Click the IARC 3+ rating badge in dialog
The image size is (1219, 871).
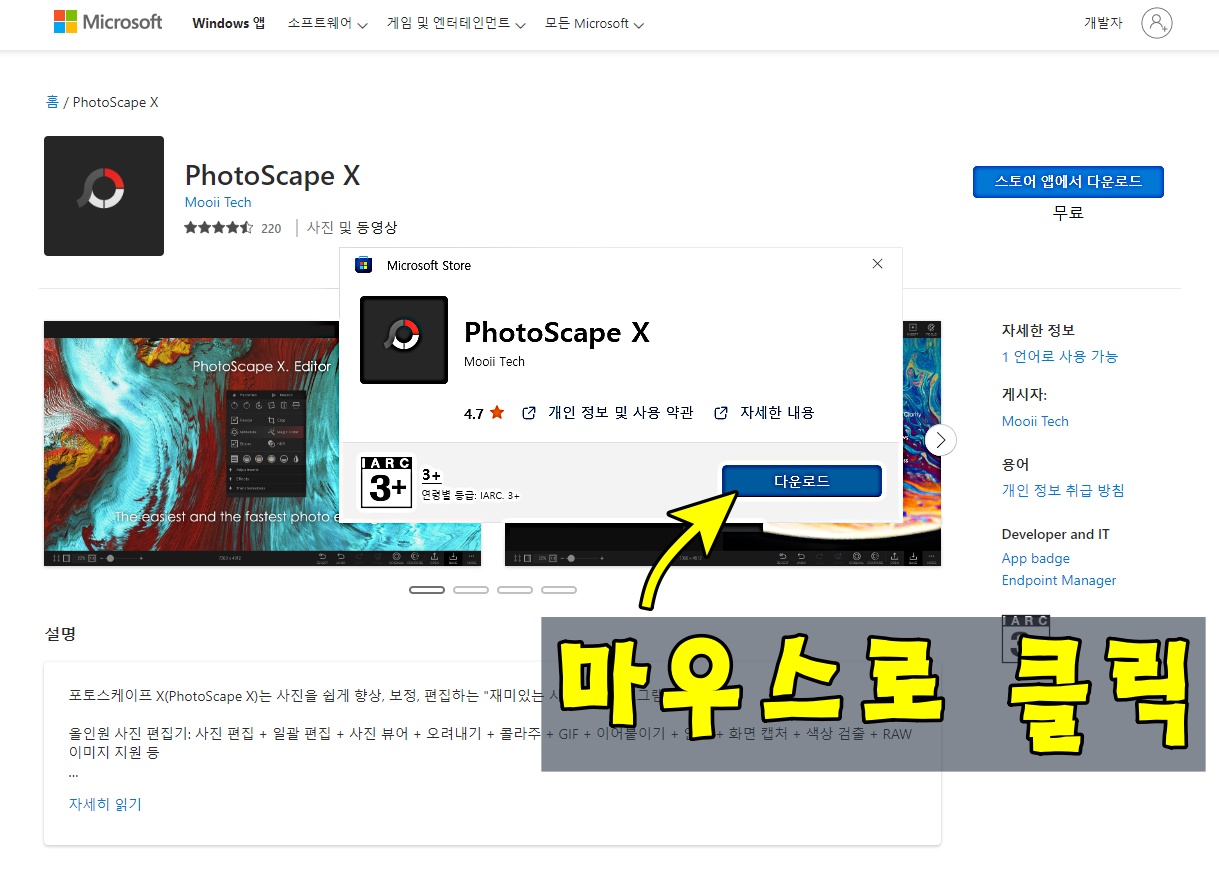386,482
